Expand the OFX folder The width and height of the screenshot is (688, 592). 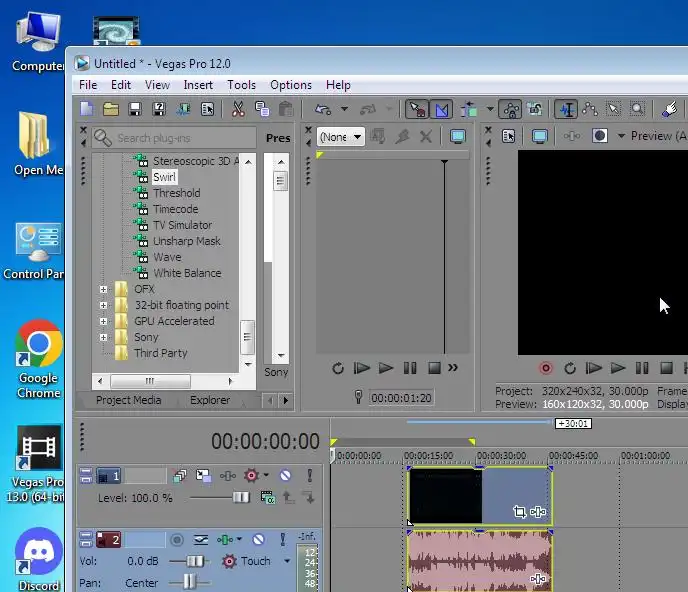pyautogui.click(x=103, y=289)
